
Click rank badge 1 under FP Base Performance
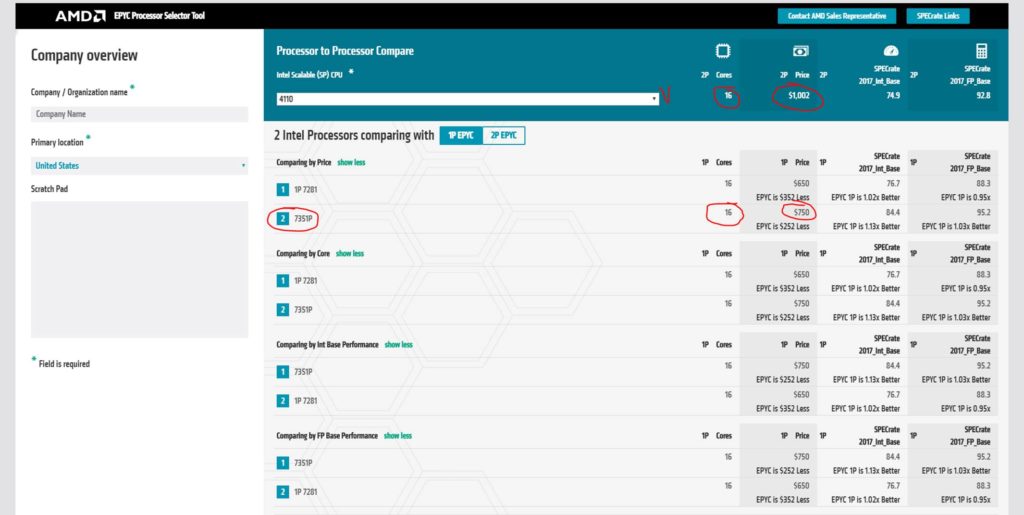point(282,463)
